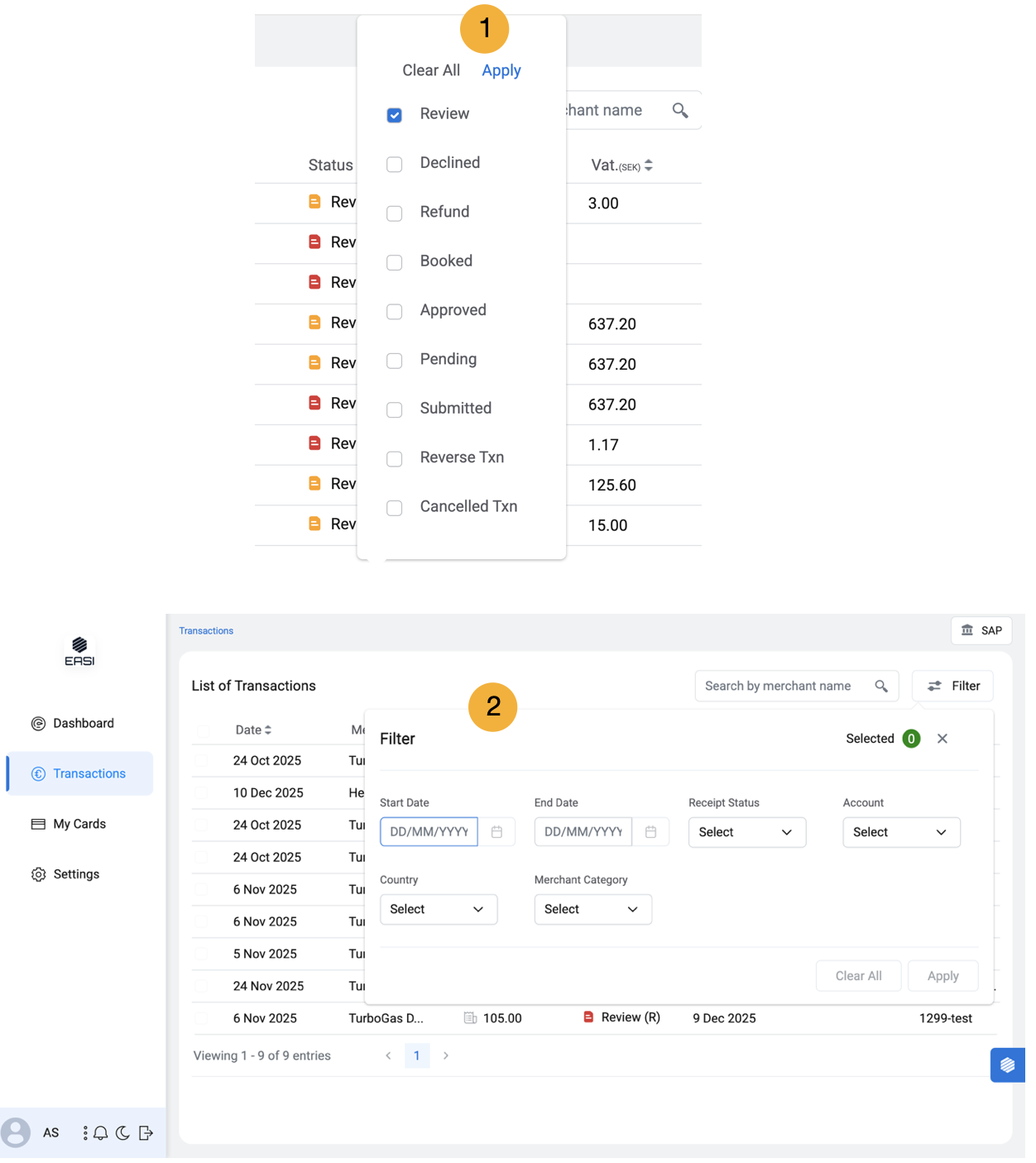Open Dashboard in the sidebar
Screen dimensions: 1036x1163
(83, 723)
